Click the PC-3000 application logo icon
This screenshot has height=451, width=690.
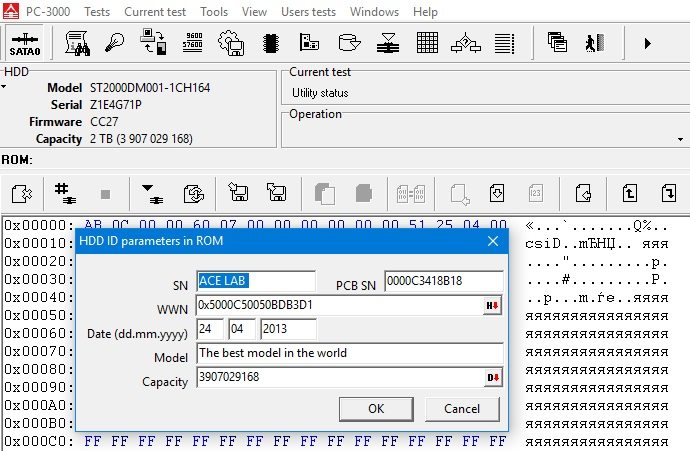coord(11,11)
